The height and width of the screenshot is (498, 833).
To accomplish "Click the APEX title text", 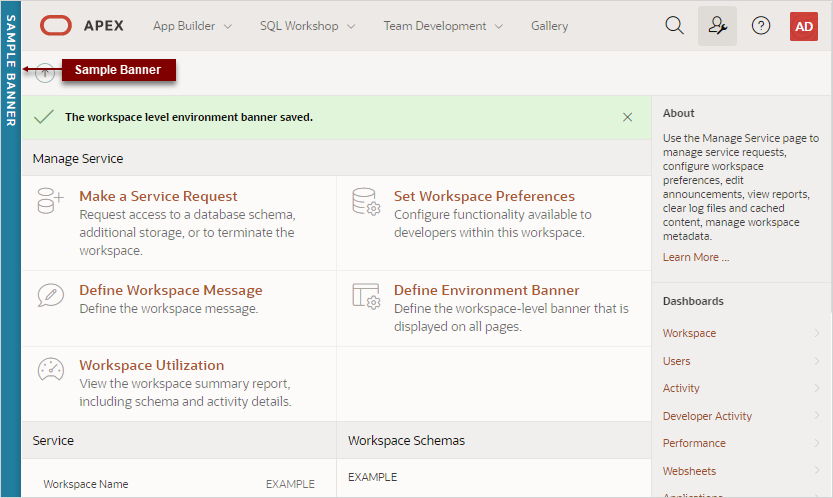I will 104,26.
